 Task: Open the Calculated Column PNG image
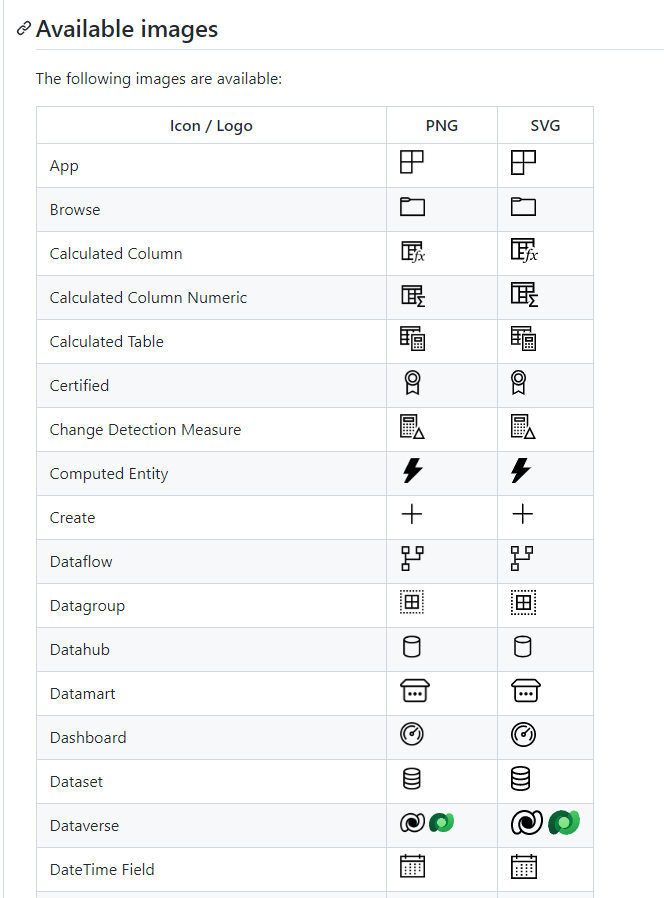pos(412,251)
